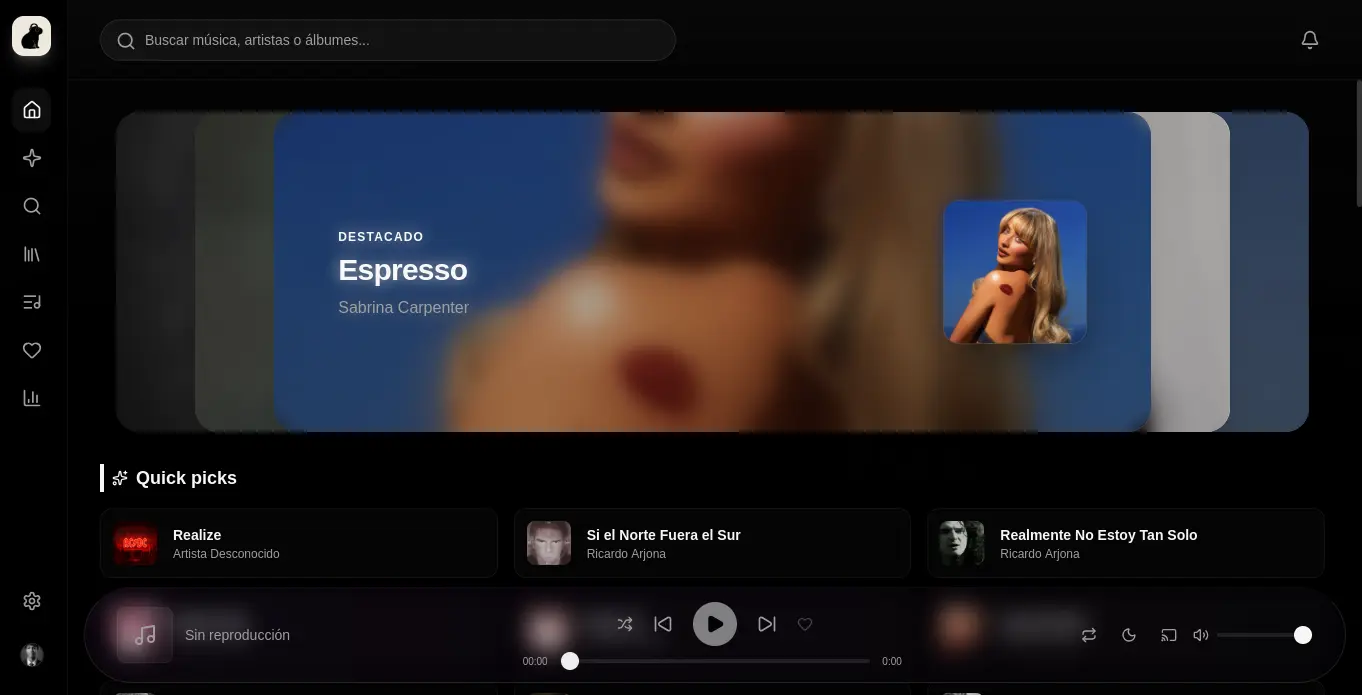Open the notifications bell

(x=1310, y=40)
